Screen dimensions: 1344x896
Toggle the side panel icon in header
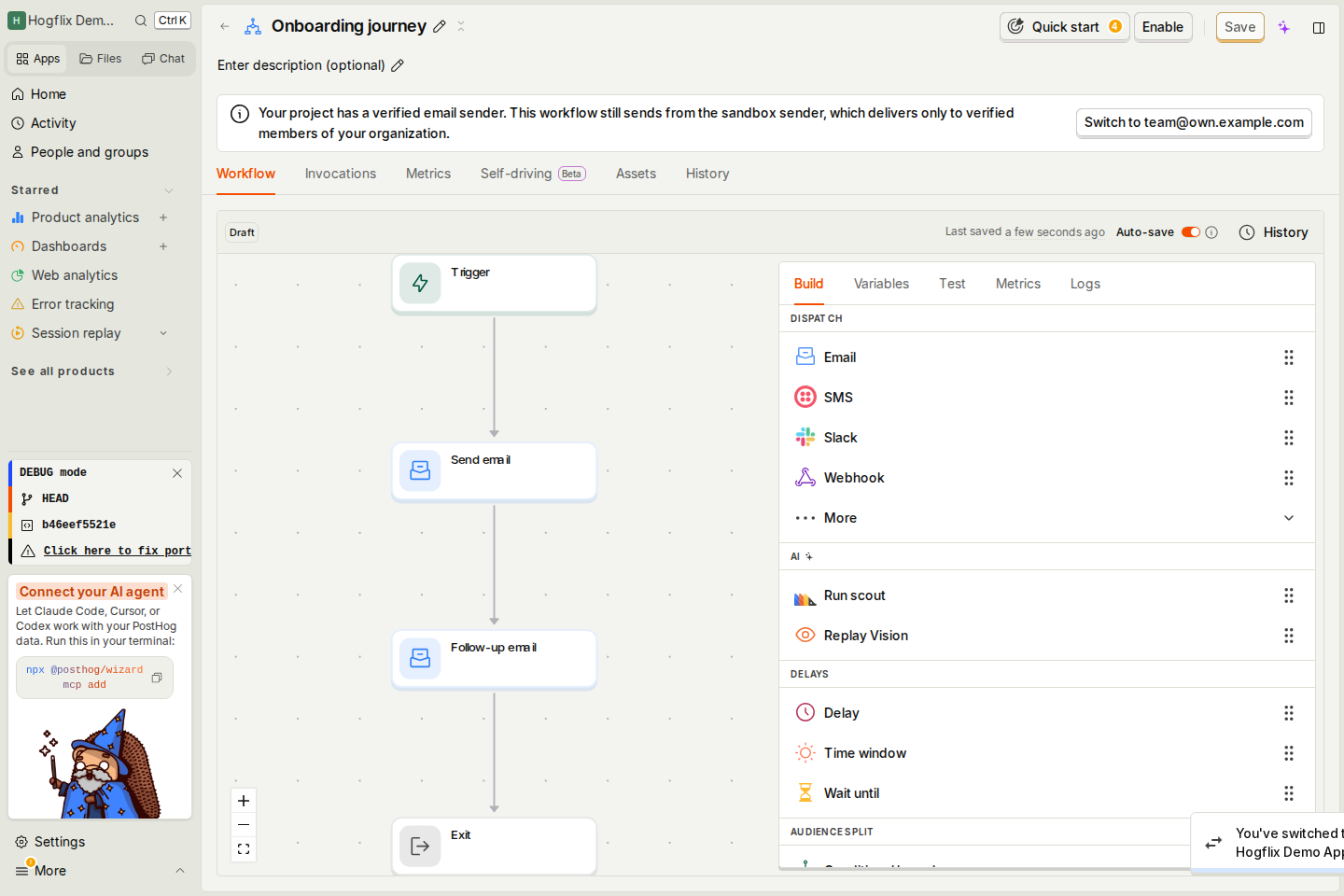coord(1319,27)
